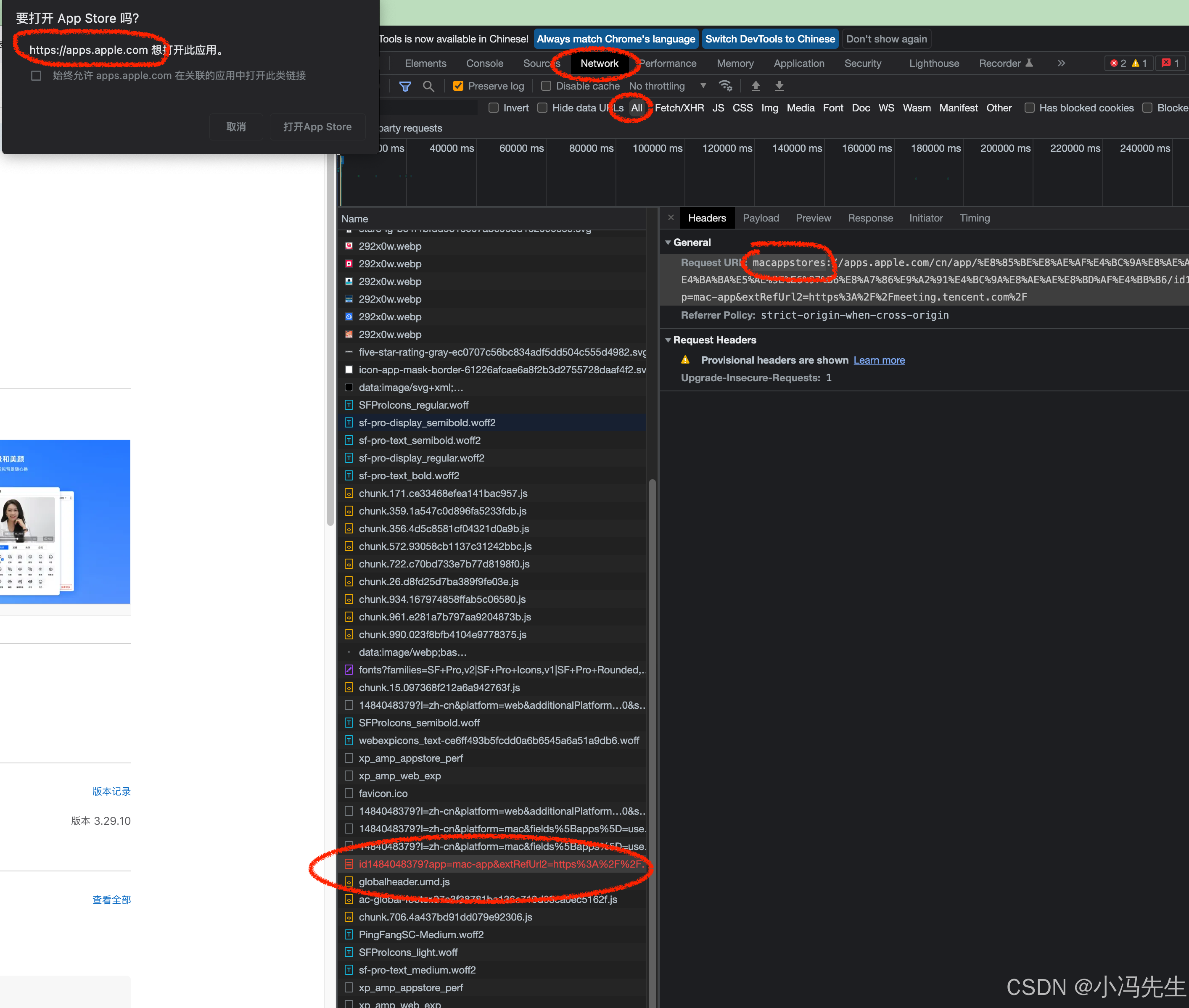Click Always match Chrome's language button
Viewport: 1189px width, 1008px height.
(x=616, y=39)
